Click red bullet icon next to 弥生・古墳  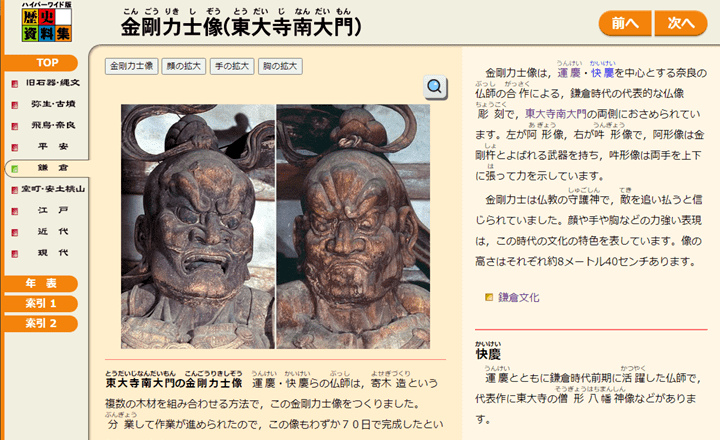pyautogui.click(x=15, y=105)
